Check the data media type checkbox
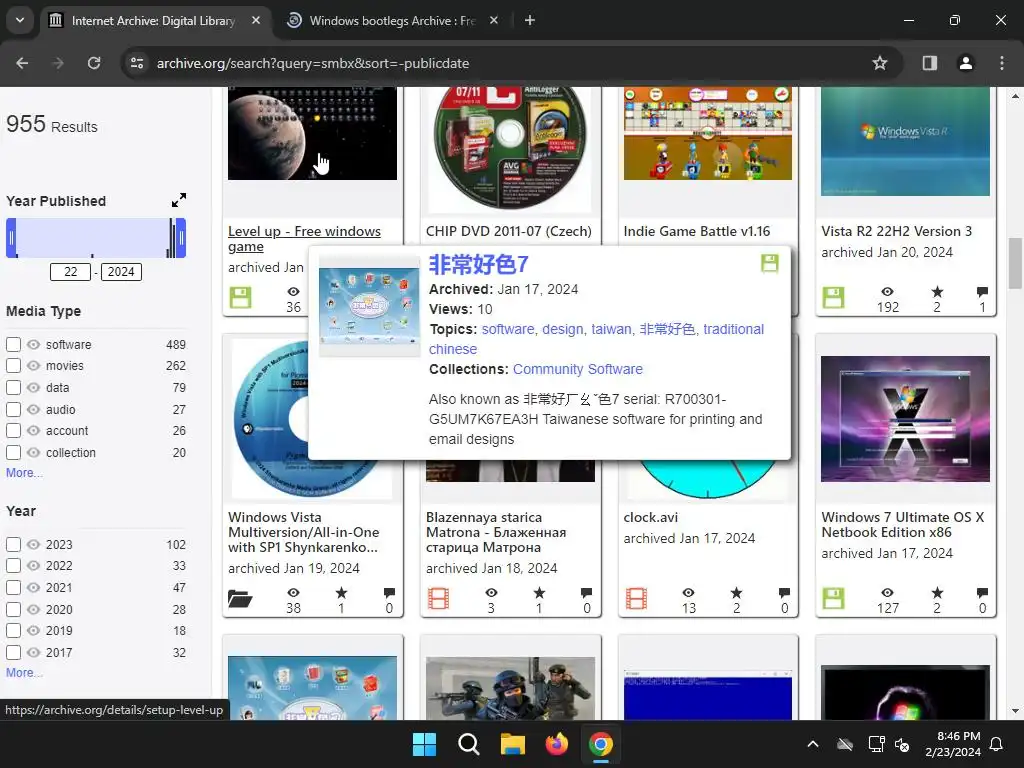Image resolution: width=1024 pixels, height=768 pixels. [x=13, y=387]
